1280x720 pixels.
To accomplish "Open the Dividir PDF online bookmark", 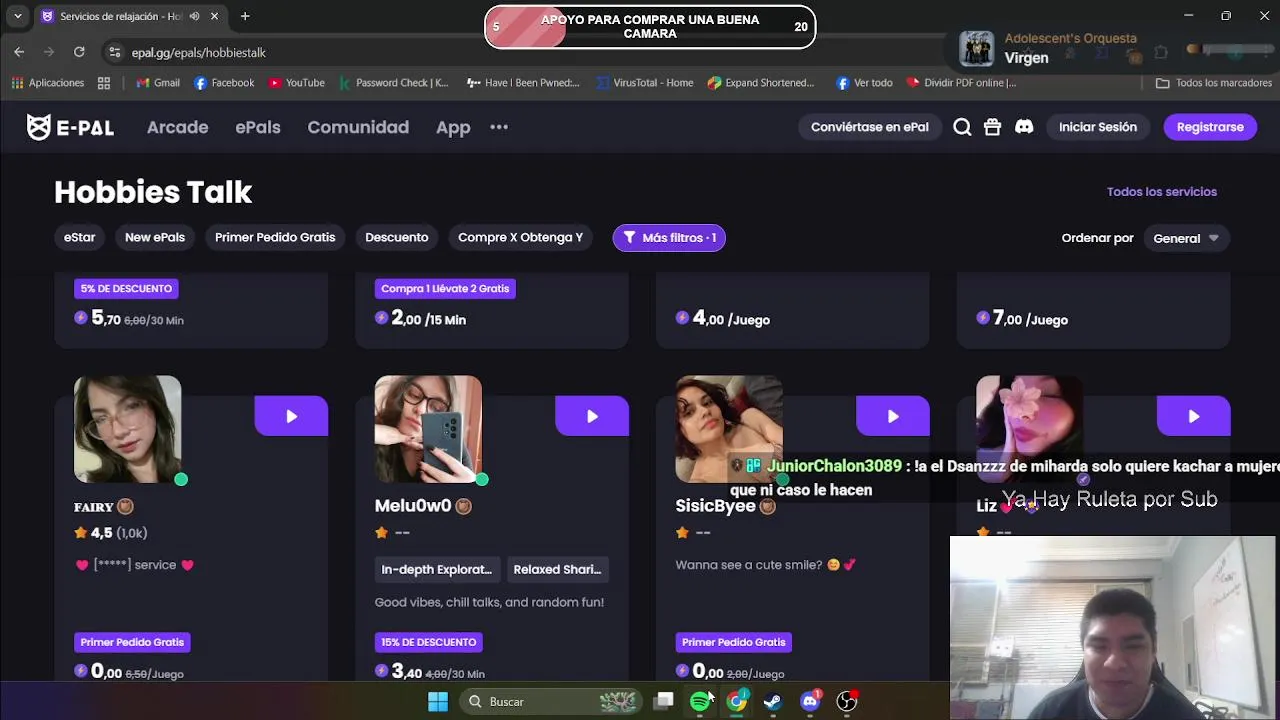I will 961,83.
